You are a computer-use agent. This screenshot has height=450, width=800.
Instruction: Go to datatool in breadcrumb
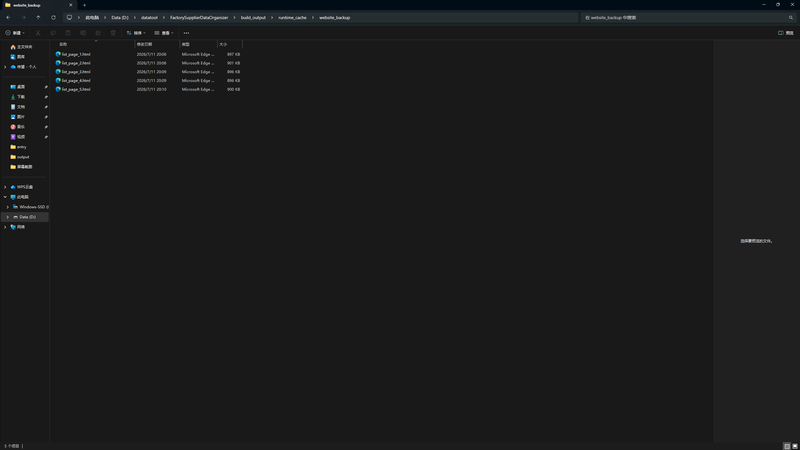point(149,17)
